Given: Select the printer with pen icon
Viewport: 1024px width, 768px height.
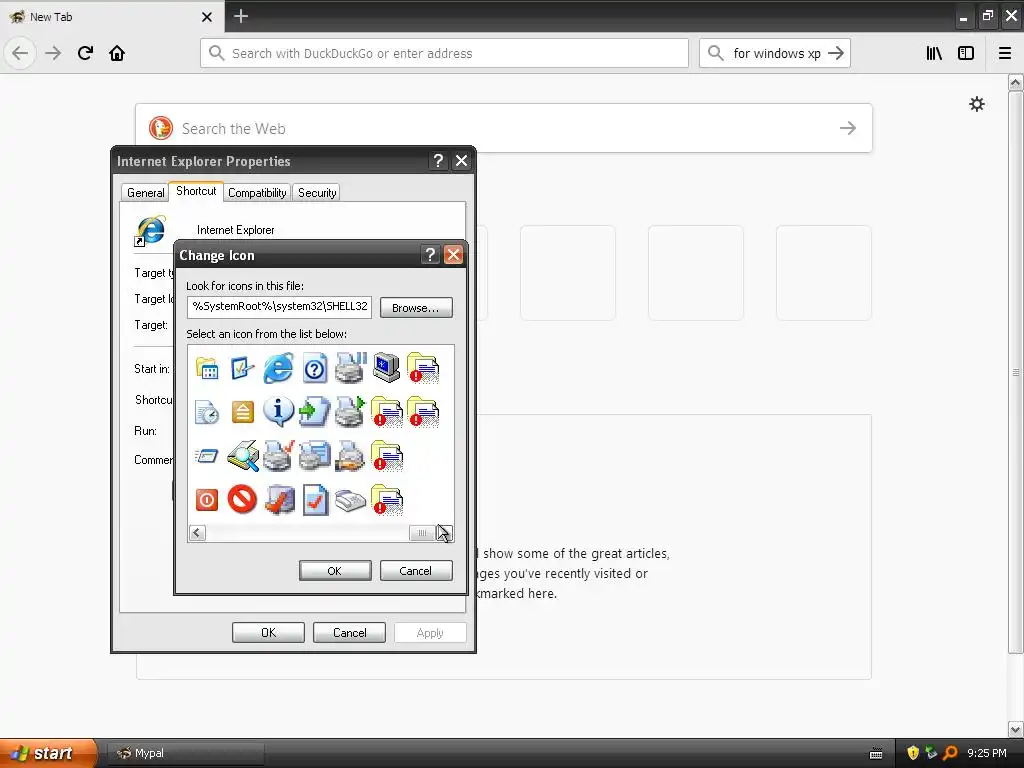Looking at the screenshot, I should coord(351,456).
